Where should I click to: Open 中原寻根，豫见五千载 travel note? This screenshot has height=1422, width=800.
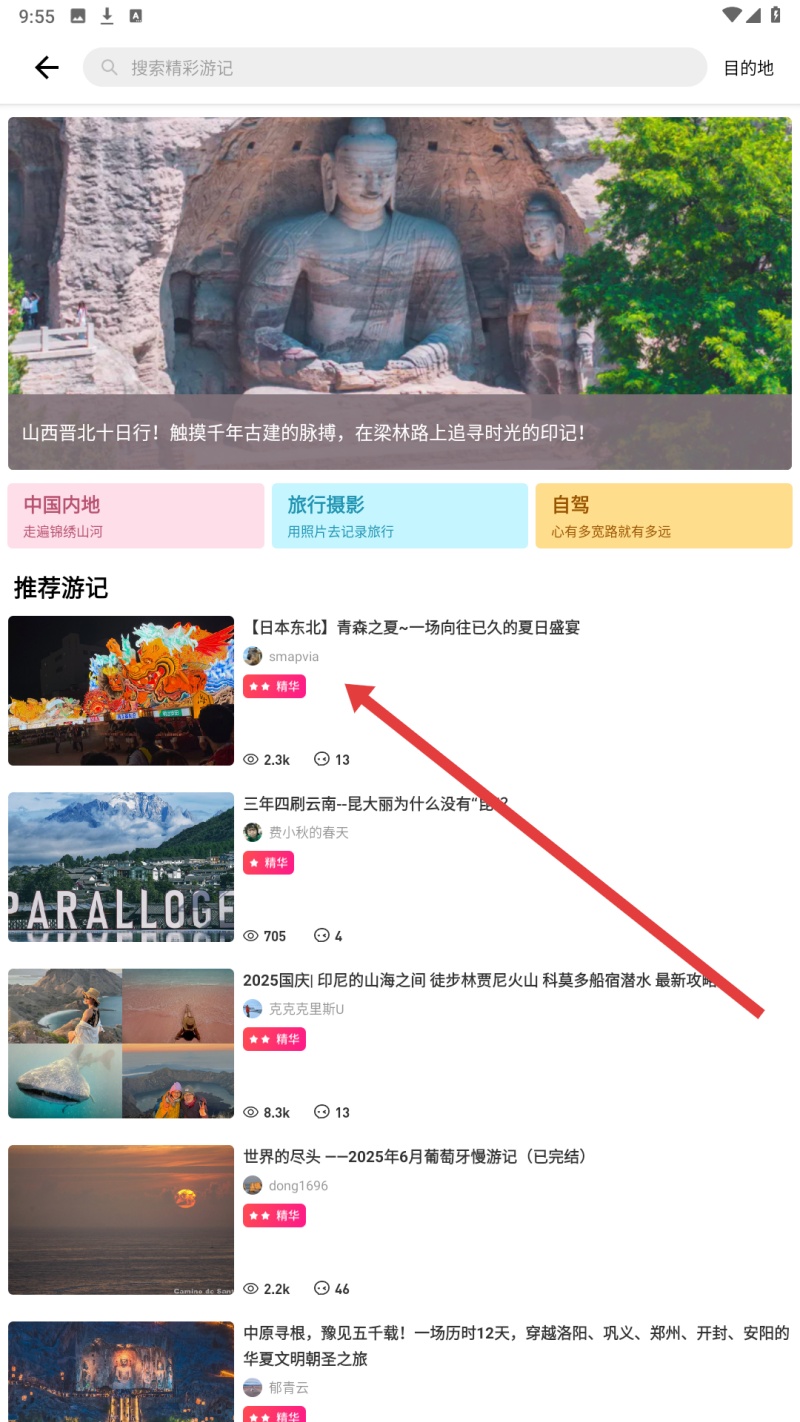click(516, 1346)
